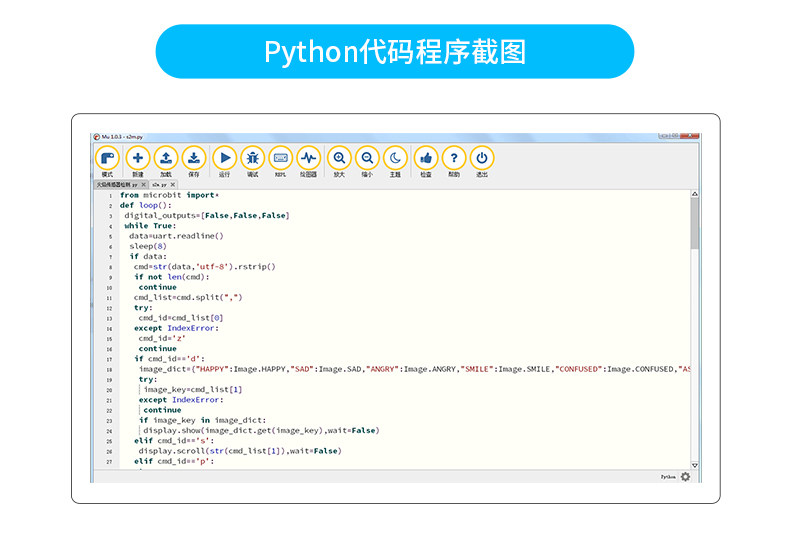
Task: Click the Python mode label in the status bar
Action: point(668,477)
